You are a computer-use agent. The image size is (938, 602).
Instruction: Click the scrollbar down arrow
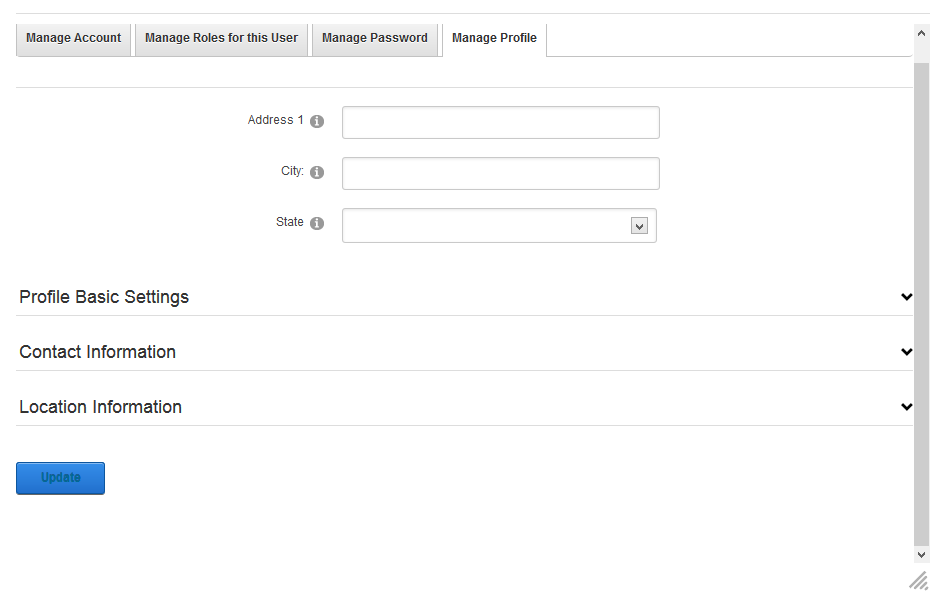pos(921,555)
